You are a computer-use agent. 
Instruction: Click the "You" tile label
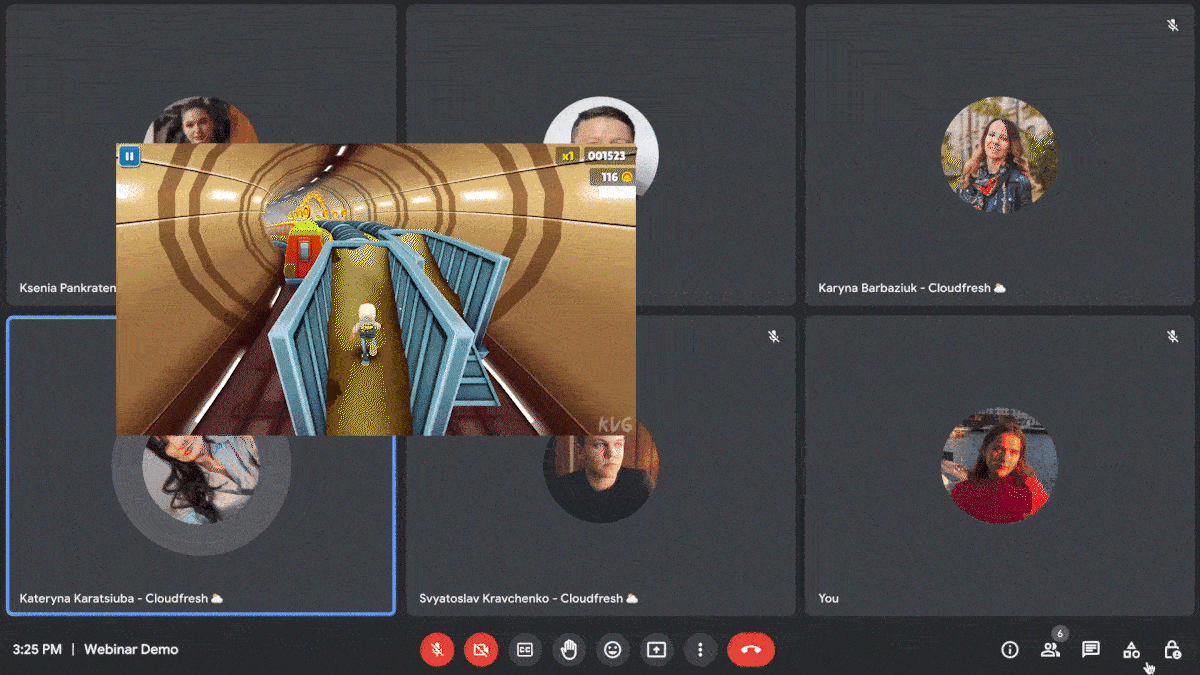829,598
